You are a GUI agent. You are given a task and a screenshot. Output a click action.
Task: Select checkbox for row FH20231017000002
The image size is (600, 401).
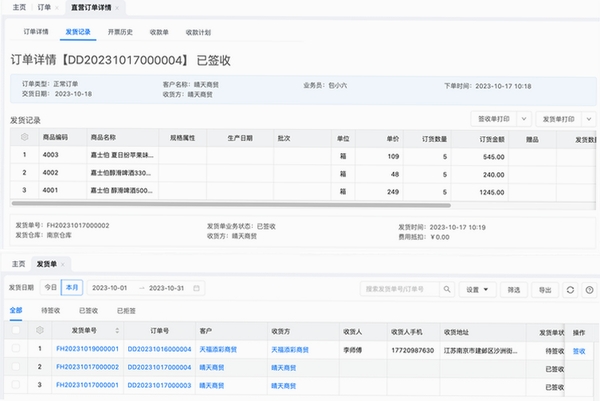click(x=16, y=366)
